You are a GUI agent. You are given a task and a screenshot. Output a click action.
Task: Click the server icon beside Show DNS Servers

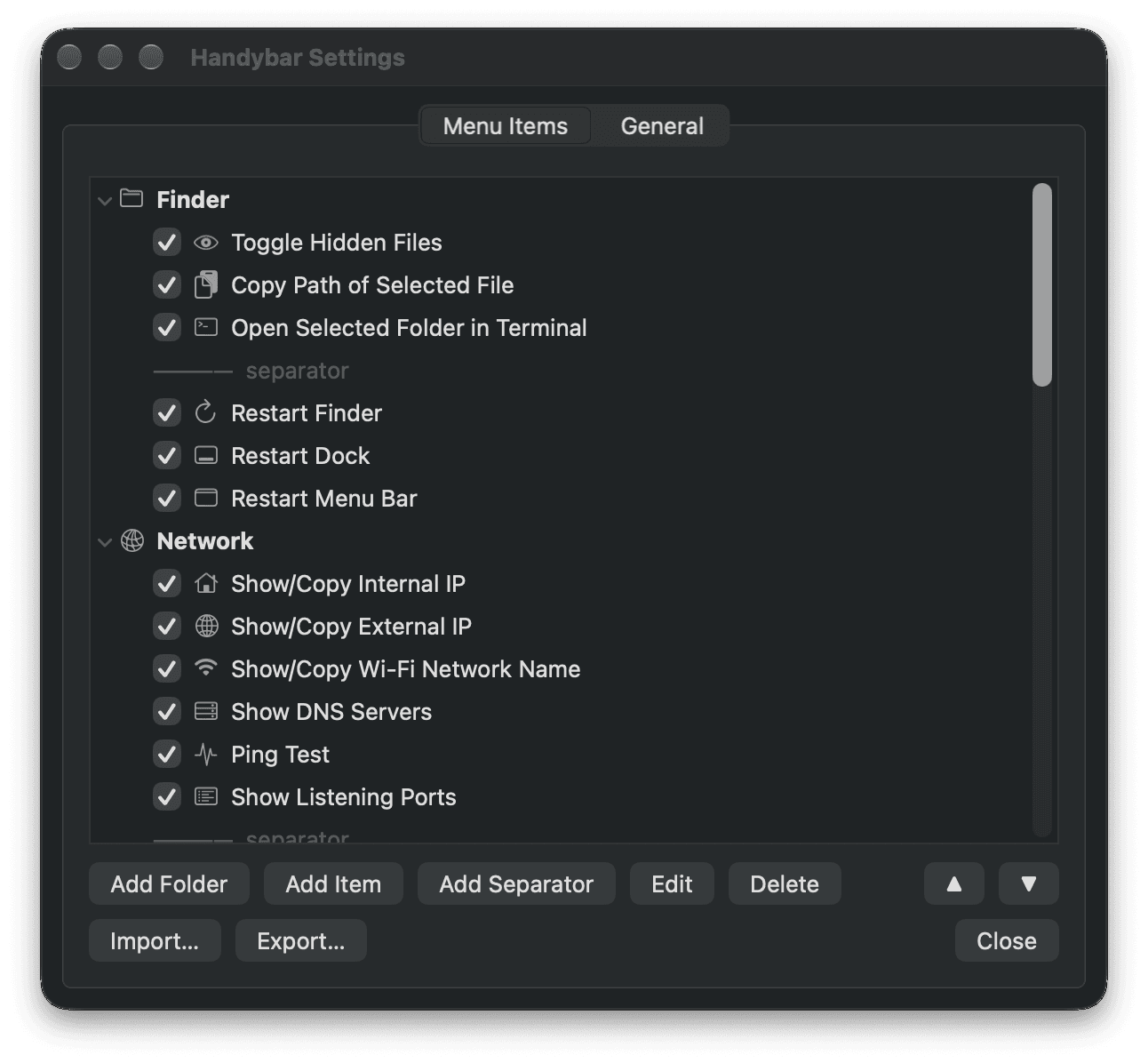(x=206, y=711)
